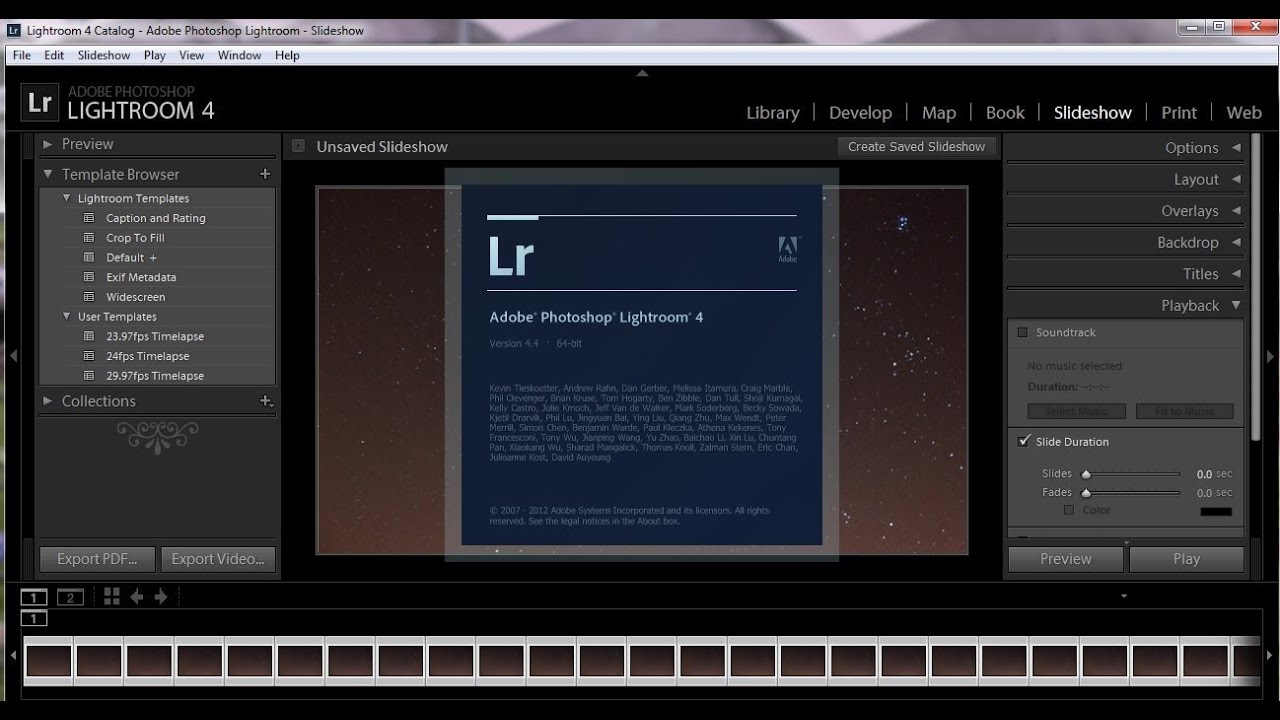Enable the Soundtrack checkbox

(x=1022, y=332)
